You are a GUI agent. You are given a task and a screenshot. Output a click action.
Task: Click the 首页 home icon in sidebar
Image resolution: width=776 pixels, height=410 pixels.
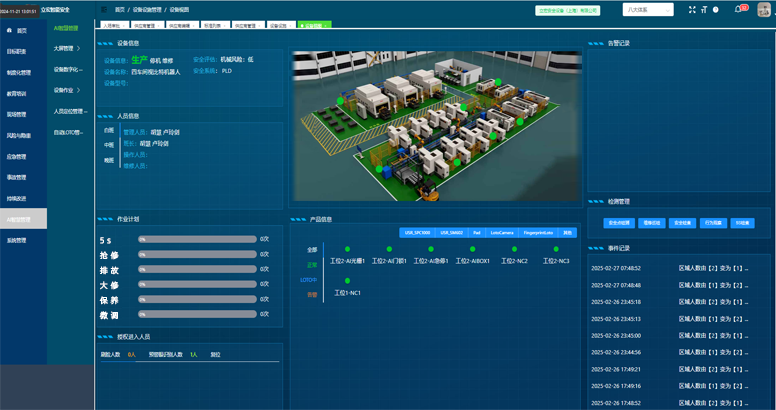[10, 31]
